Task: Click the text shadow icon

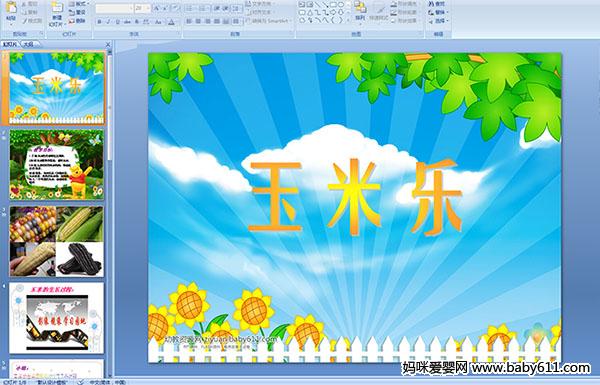Action: pyautogui.click(x=136, y=22)
